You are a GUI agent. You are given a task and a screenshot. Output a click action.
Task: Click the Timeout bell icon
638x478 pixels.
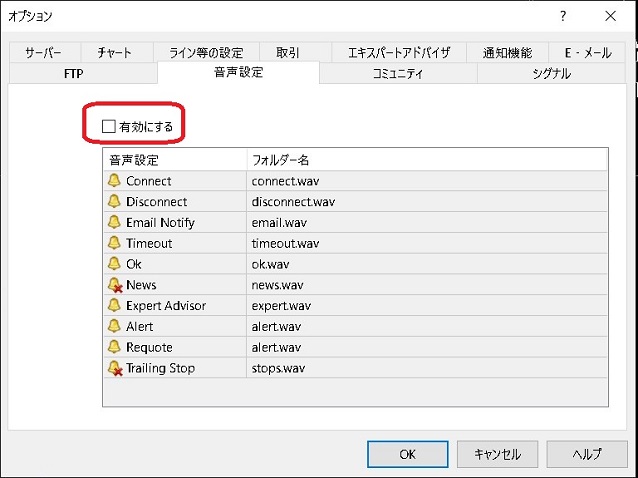pyautogui.click(x=114, y=244)
